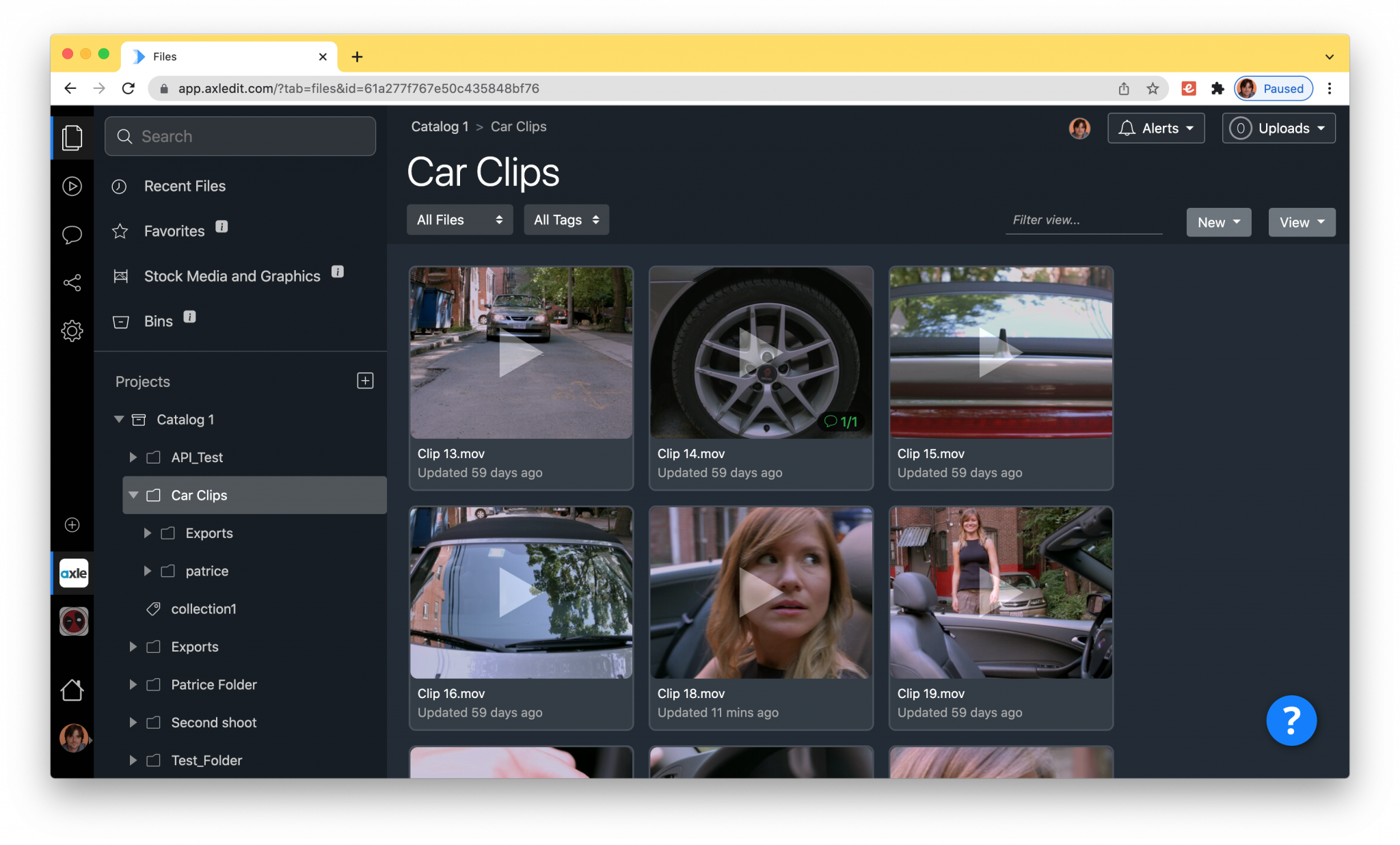Click inside the Filter view field
The image size is (1400, 845).
pos(1083,220)
